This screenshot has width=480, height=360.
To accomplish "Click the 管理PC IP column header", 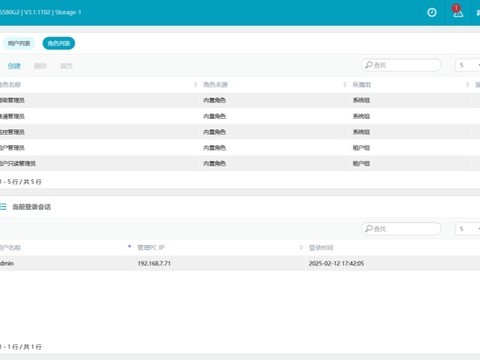I will click(151, 248).
